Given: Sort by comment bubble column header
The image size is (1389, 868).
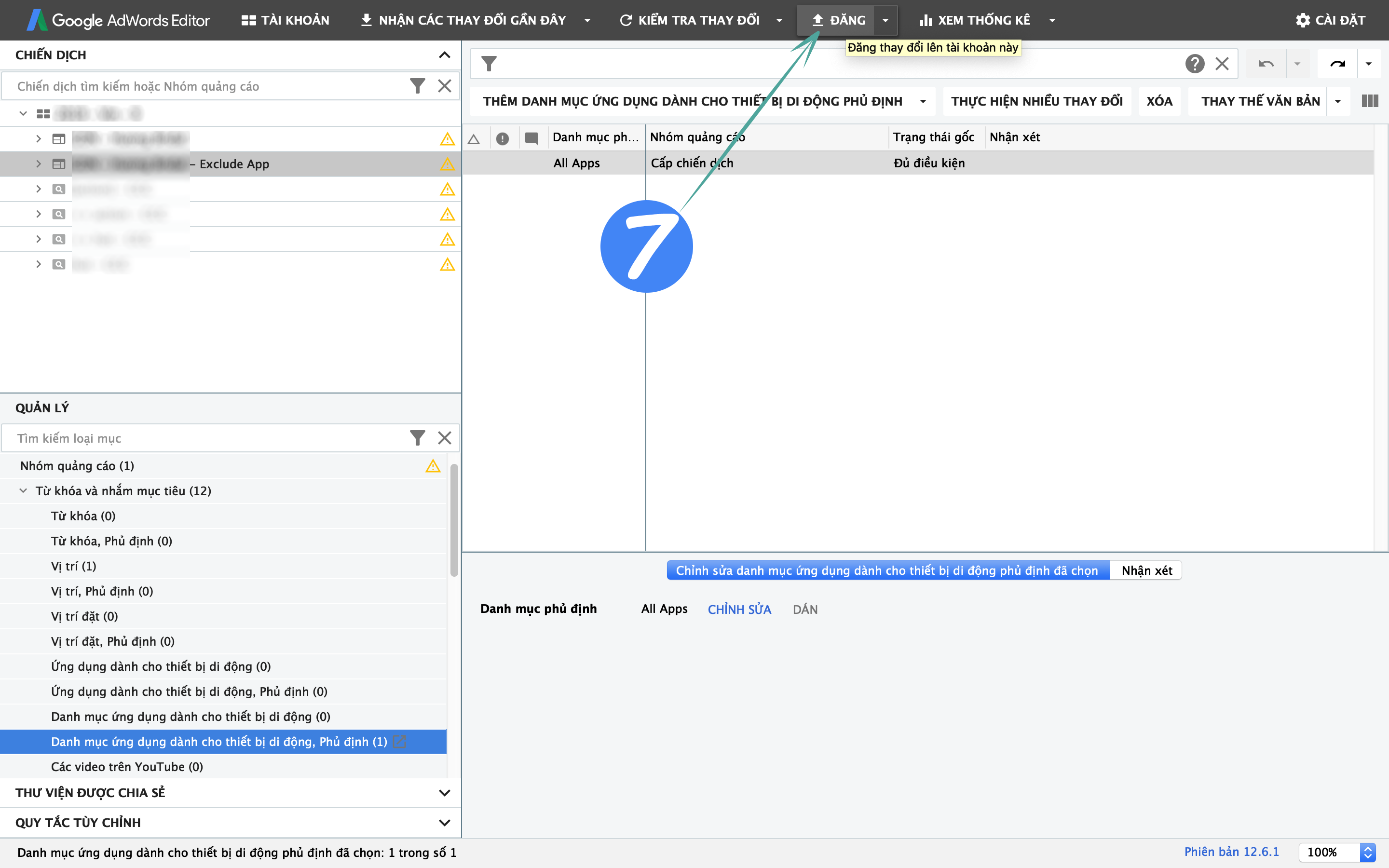Looking at the screenshot, I should click(531, 138).
